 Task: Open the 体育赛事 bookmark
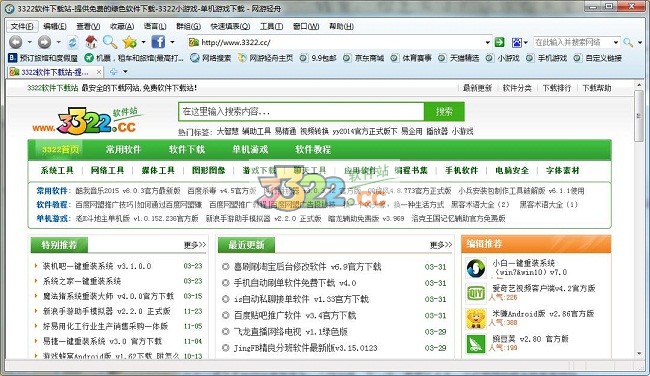pyautogui.click(x=411, y=58)
